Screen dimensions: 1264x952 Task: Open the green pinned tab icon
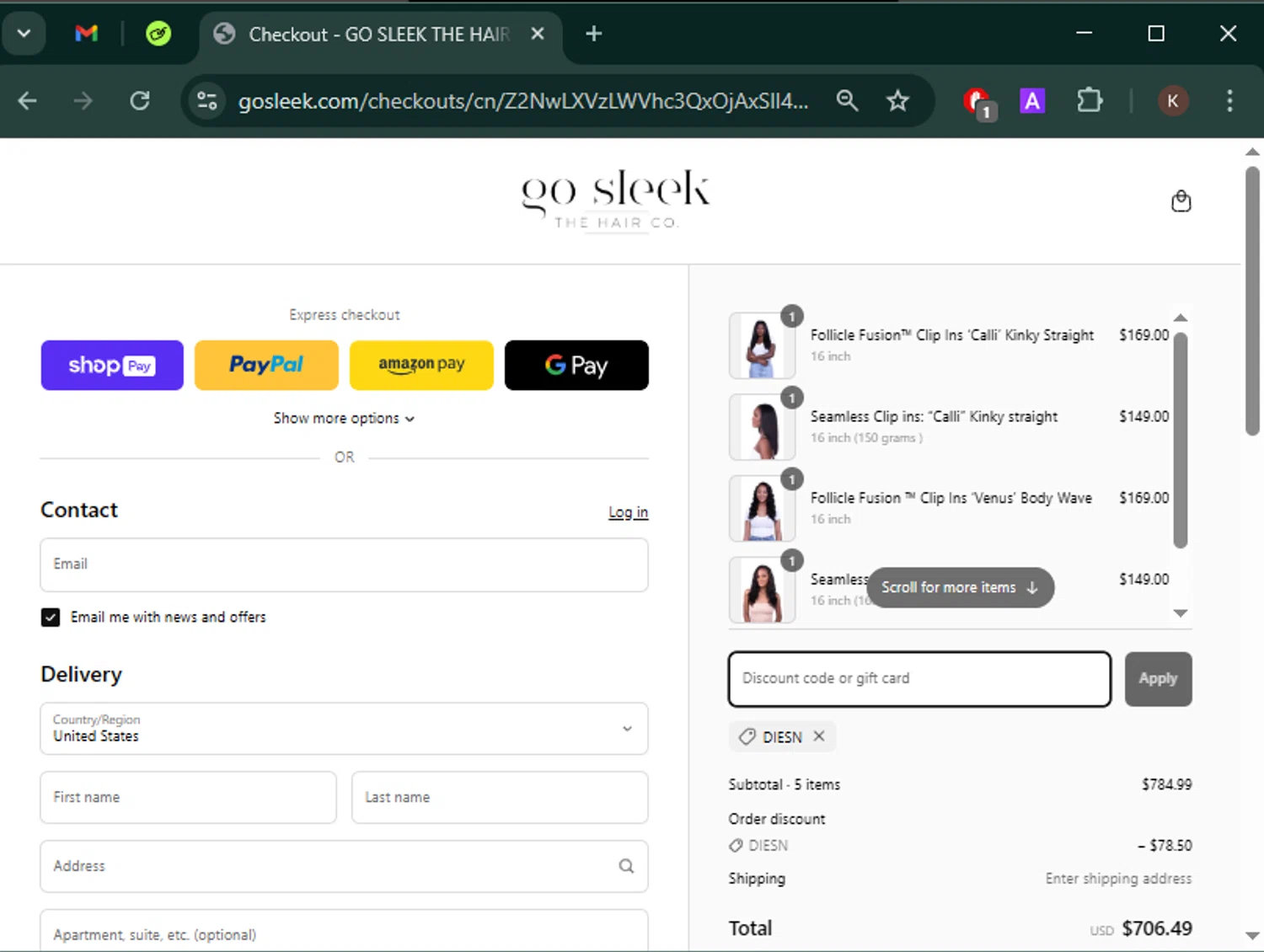pyautogui.click(x=158, y=34)
